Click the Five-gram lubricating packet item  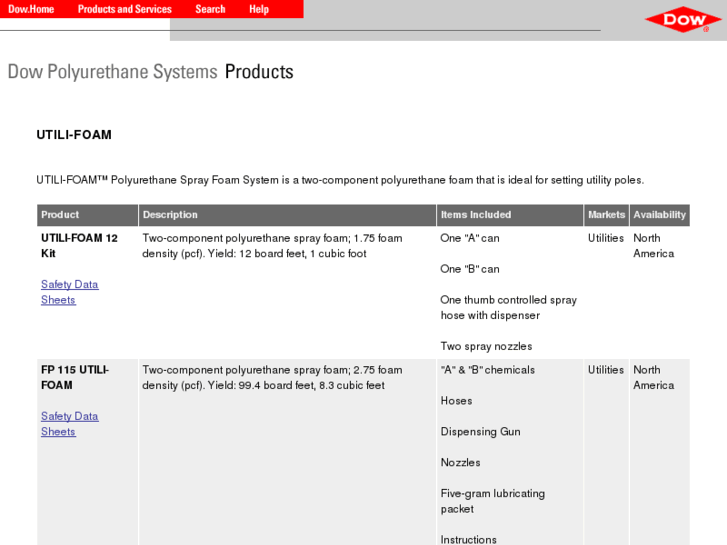point(492,501)
